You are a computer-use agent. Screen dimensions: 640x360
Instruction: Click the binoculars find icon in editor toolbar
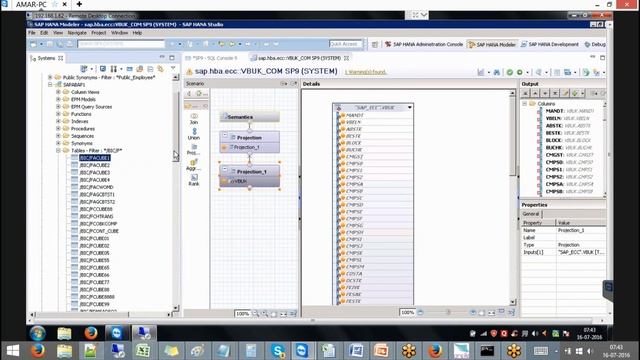(x=497, y=72)
